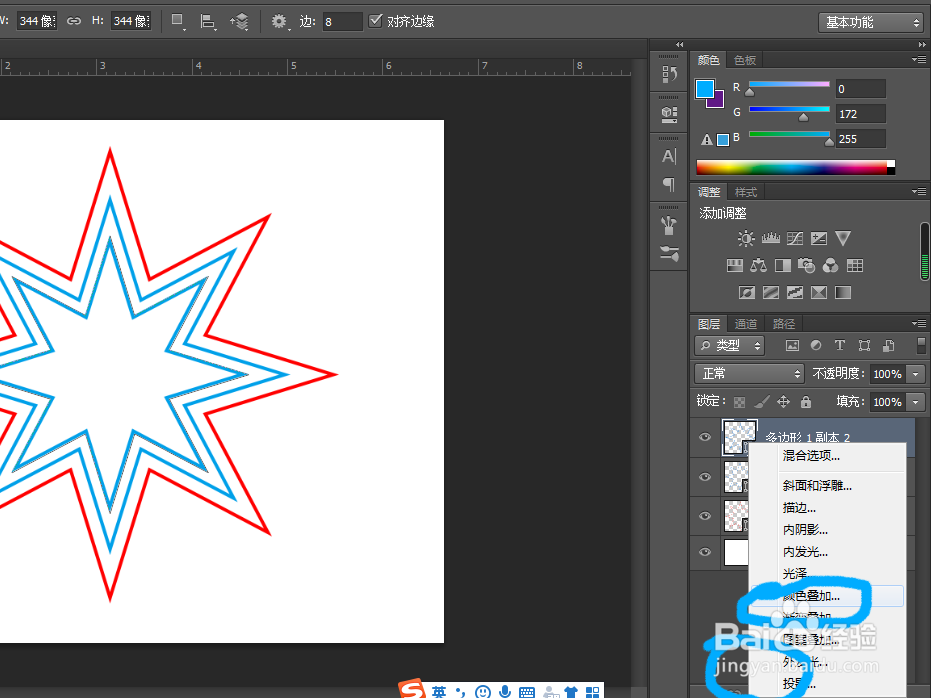
Task: Add a Black & White adjustment
Action: coord(783,265)
